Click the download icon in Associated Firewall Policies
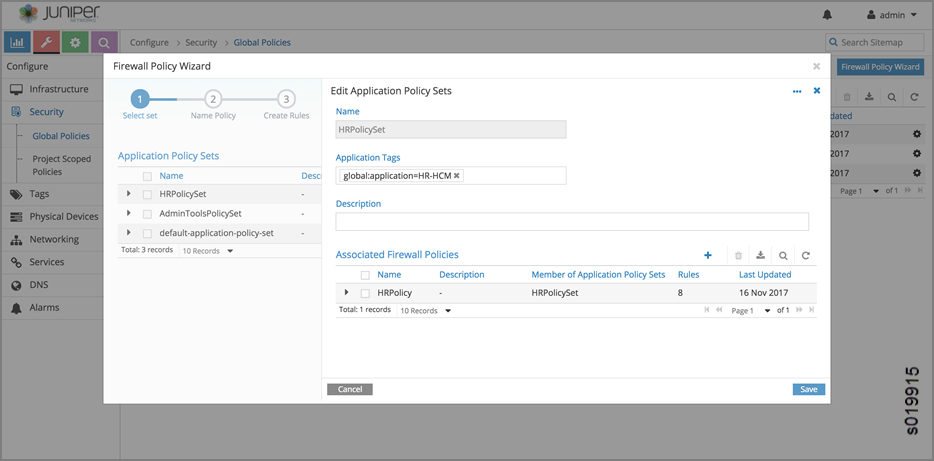The width and height of the screenshot is (934, 461). [760, 256]
